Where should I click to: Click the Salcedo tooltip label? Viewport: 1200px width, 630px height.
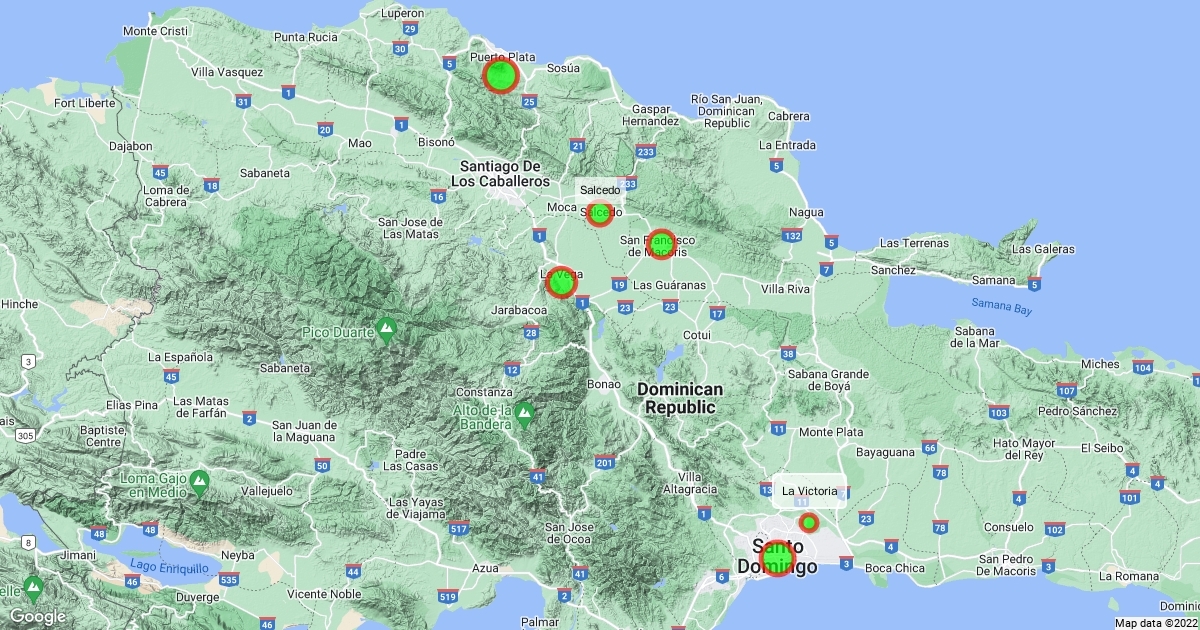click(600, 190)
